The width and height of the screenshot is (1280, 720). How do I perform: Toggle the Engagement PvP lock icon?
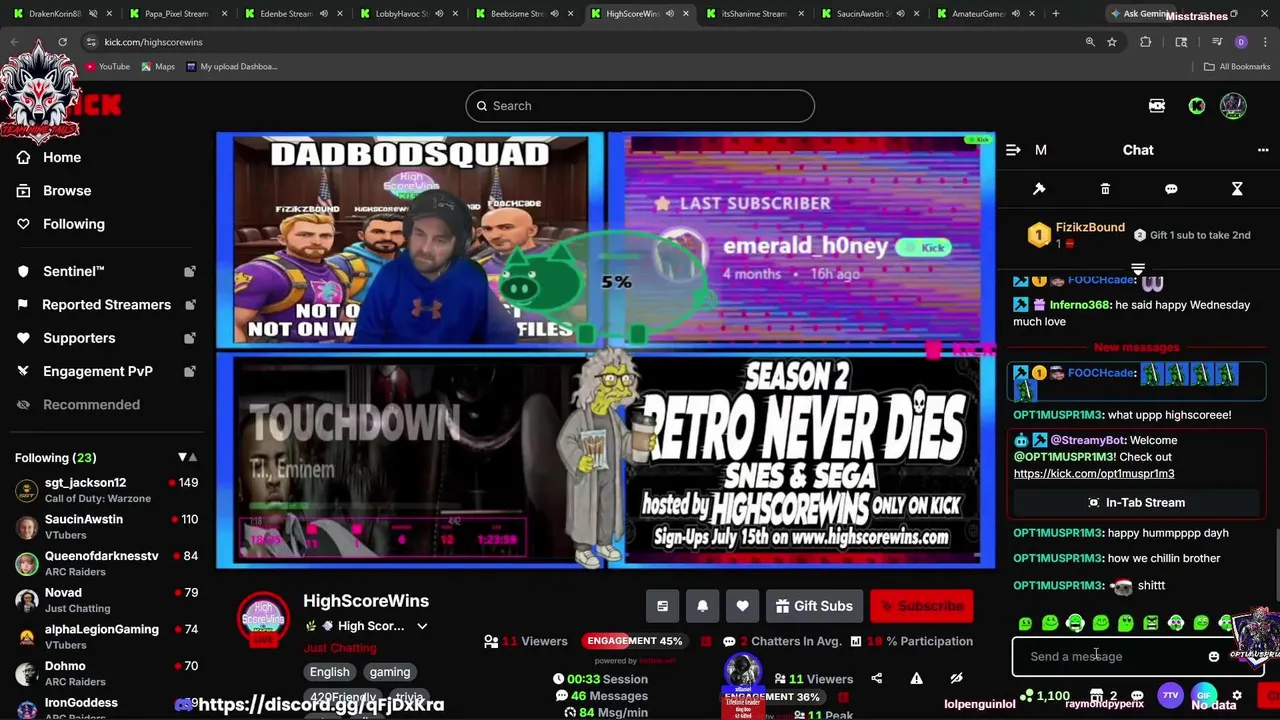[190, 371]
